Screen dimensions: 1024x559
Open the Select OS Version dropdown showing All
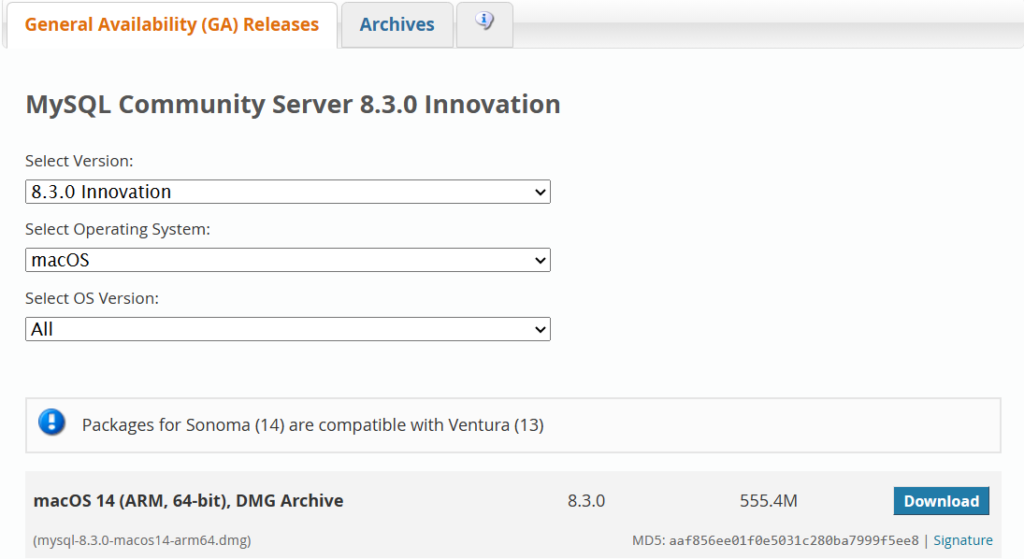(x=288, y=329)
